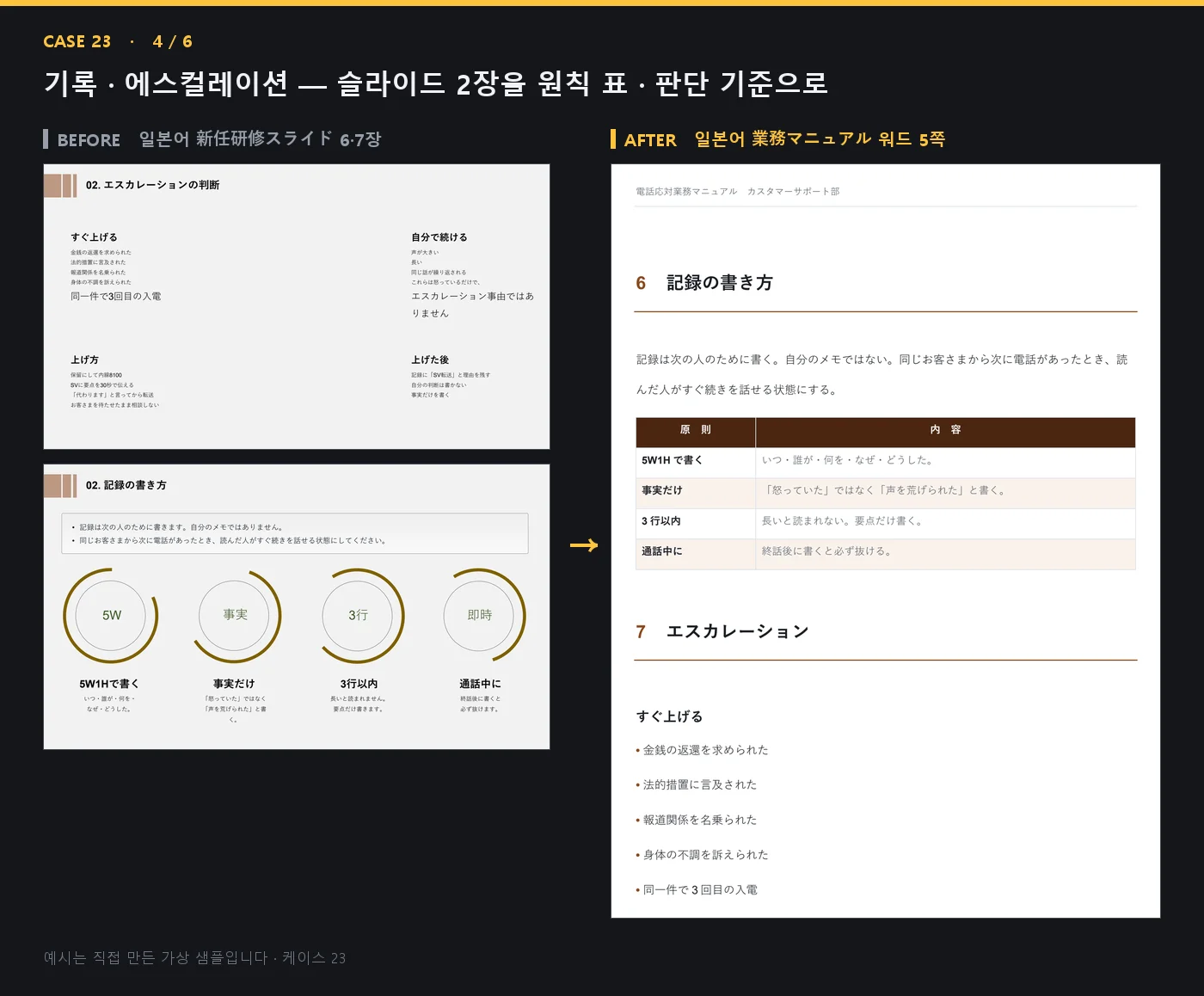Click the heading 7 エスカレーション in the document
Image resolution: width=1204 pixels, height=996 pixels.
(x=722, y=631)
